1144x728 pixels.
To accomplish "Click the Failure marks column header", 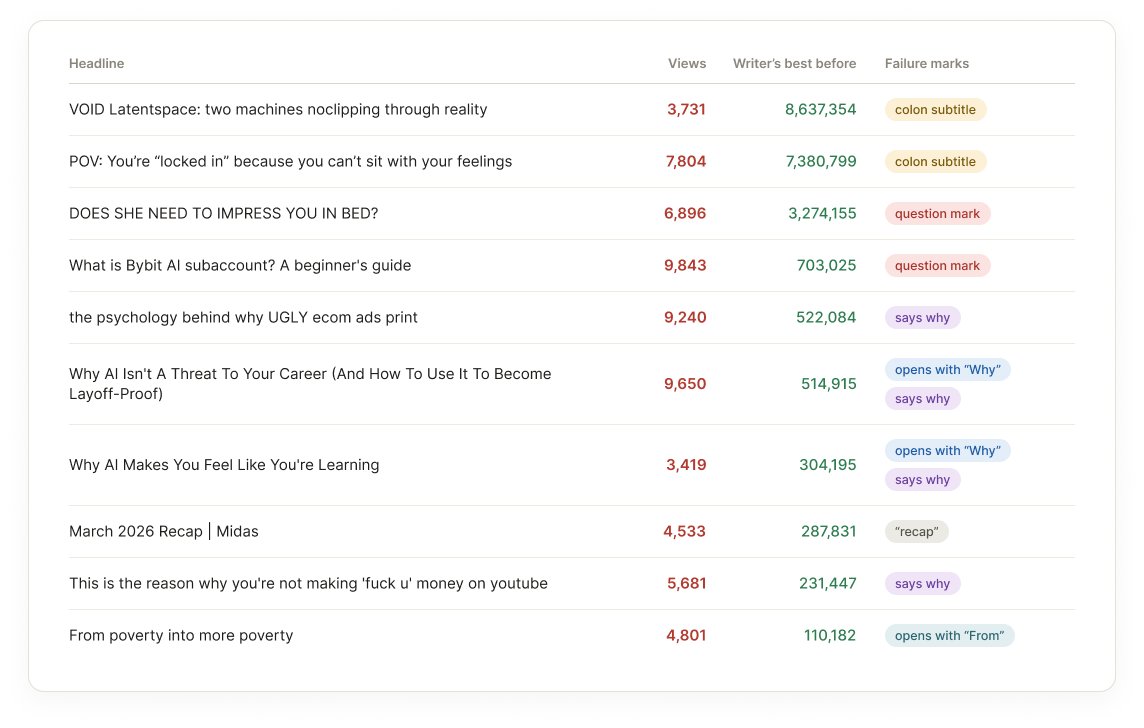I will click(x=927, y=63).
